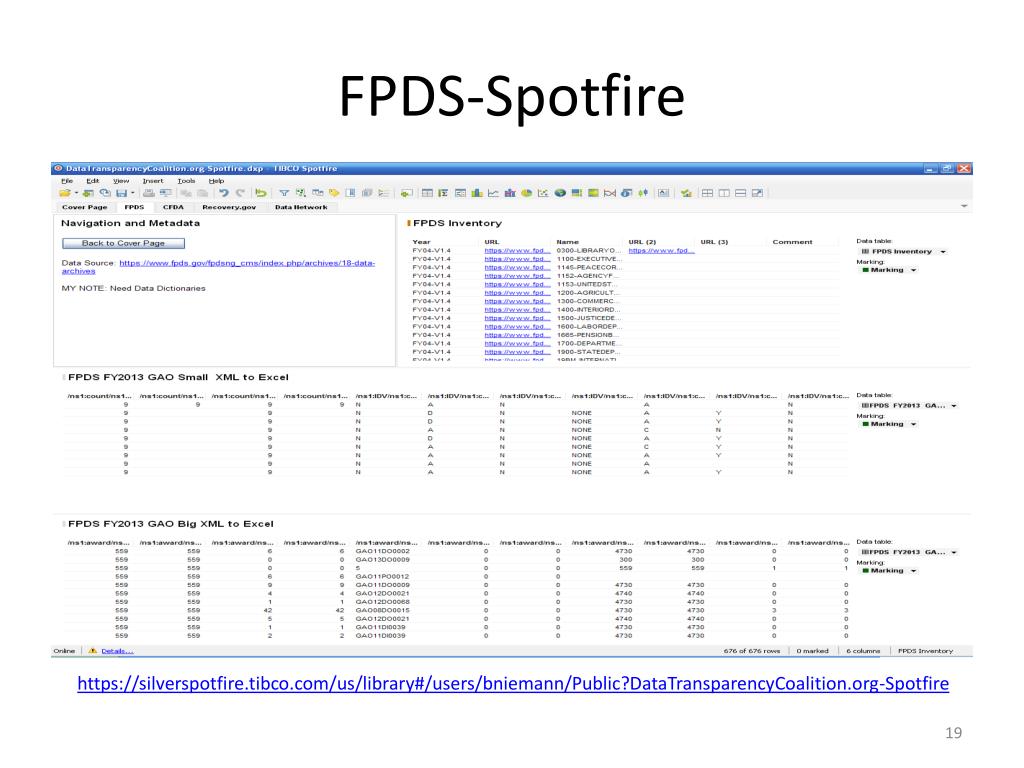Click the green Reset/reload arrow icon

coord(261,193)
